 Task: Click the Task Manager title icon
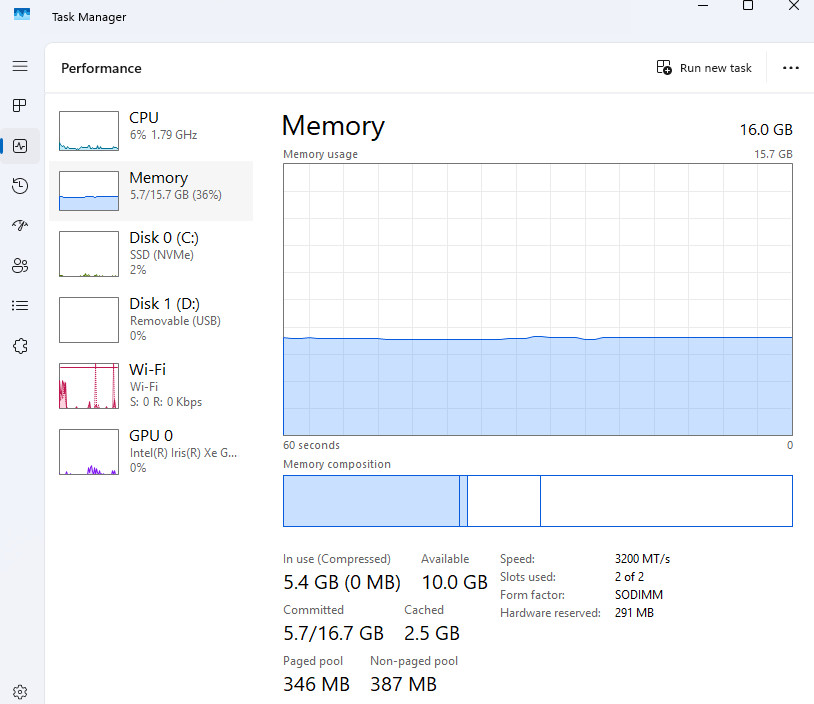click(x=22, y=14)
